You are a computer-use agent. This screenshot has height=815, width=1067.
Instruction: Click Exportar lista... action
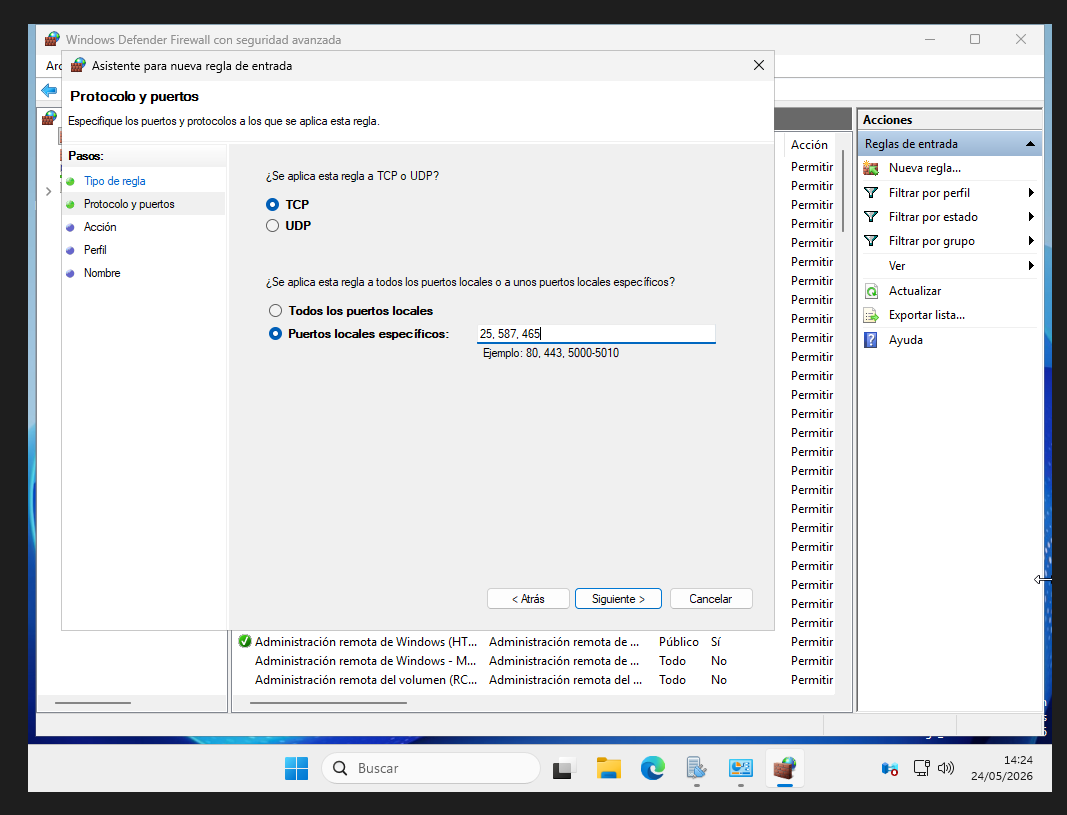[x=927, y=316]
